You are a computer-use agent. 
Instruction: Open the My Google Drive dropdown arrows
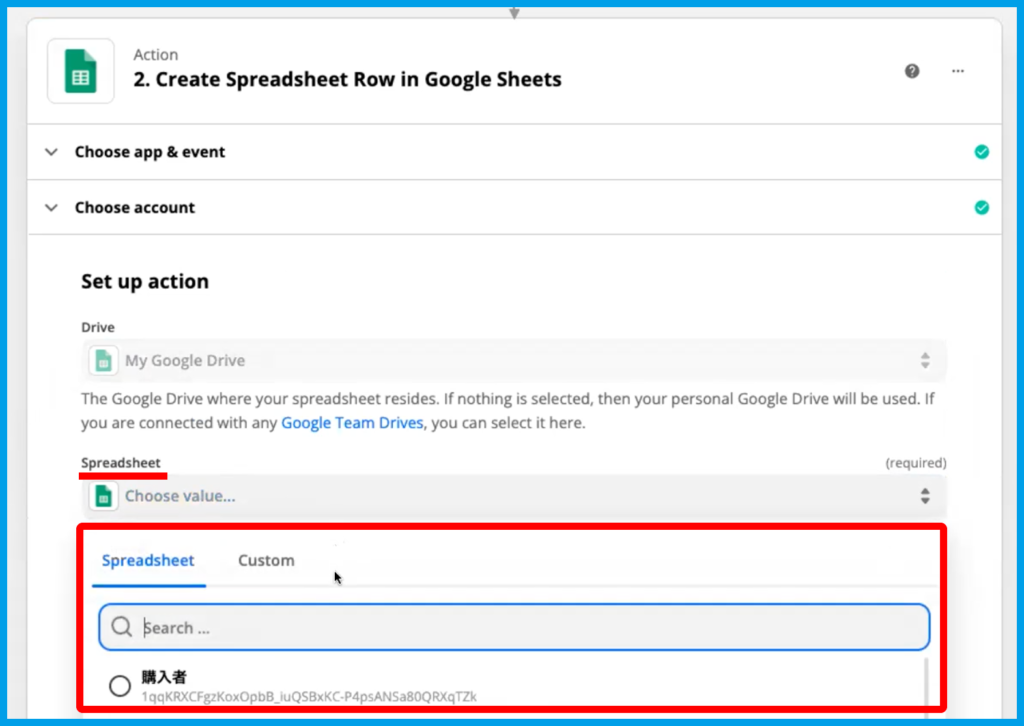click(925, 360)
